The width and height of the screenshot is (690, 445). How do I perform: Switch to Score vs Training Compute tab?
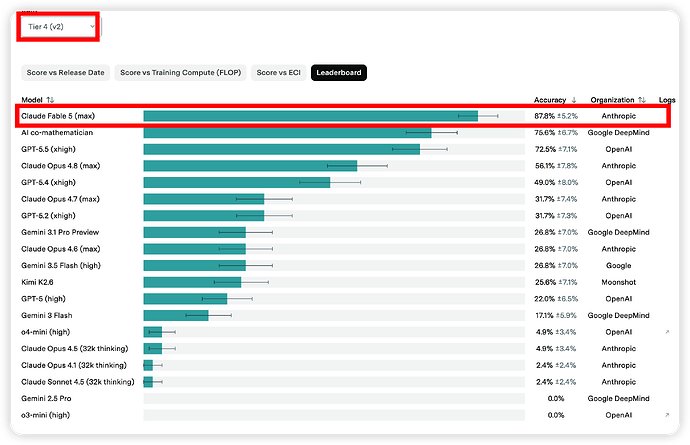(x=180, y=73)
